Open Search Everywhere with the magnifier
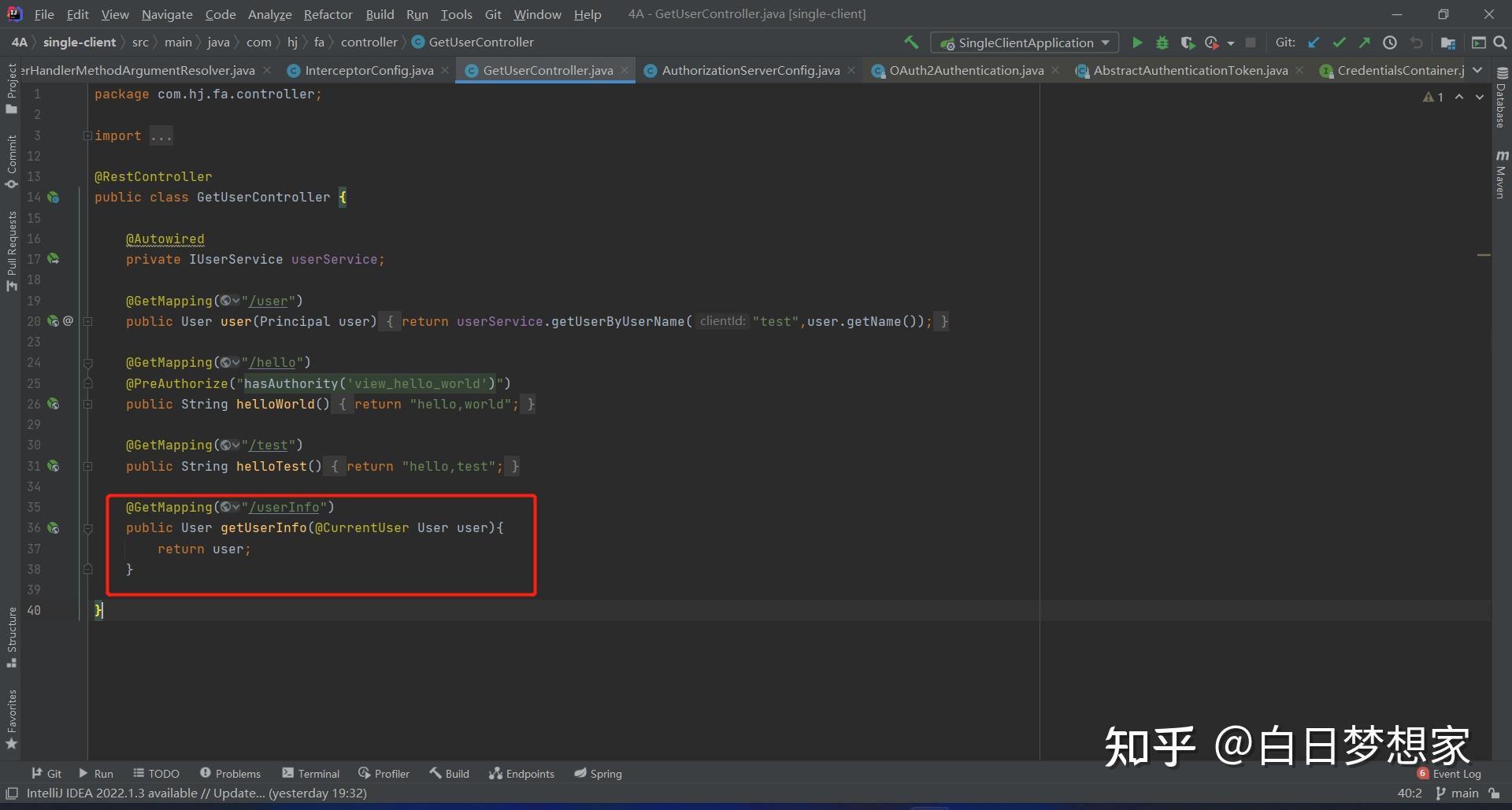Screen dimensions: 1512x810 1500,43
